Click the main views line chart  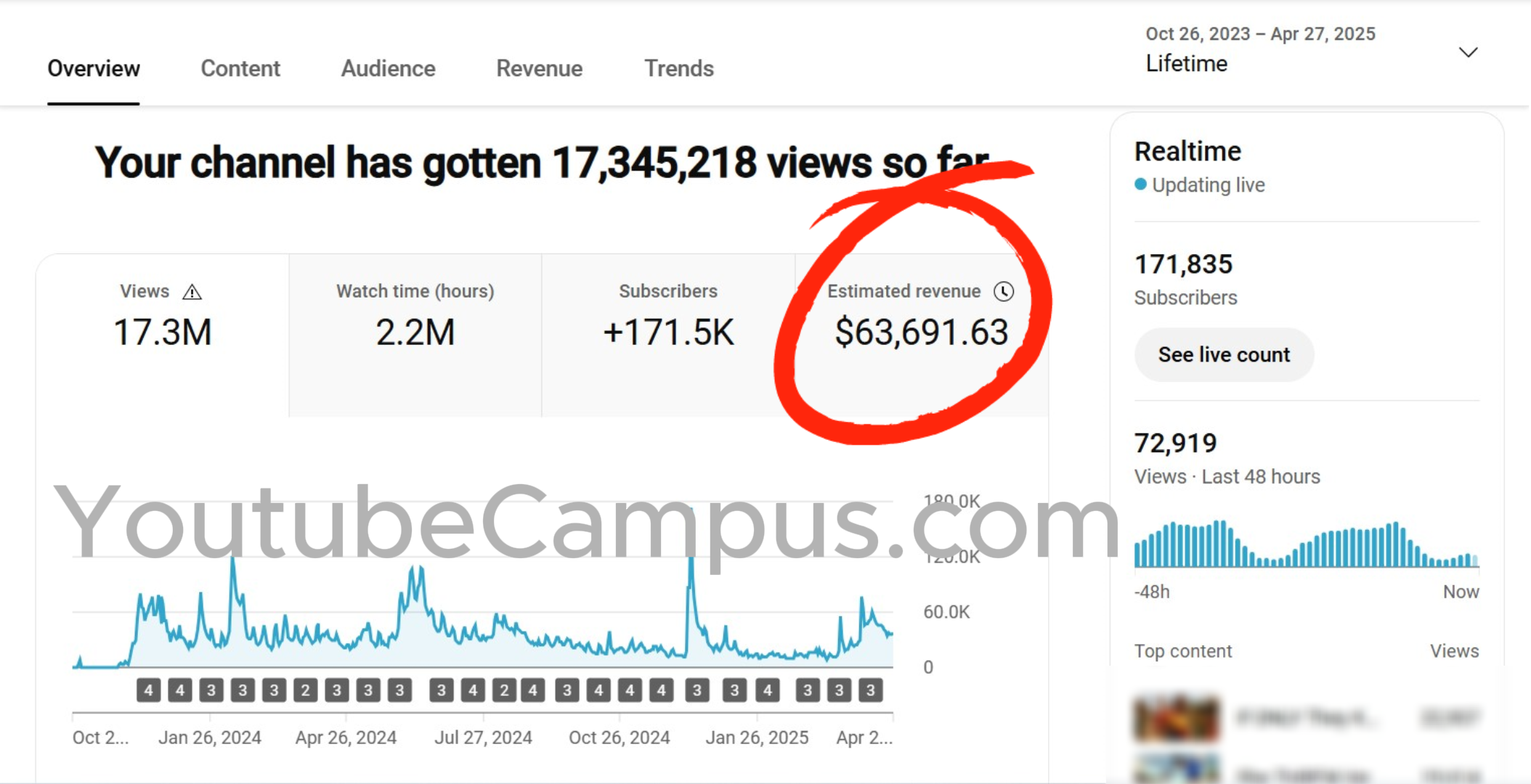point(483,584)
